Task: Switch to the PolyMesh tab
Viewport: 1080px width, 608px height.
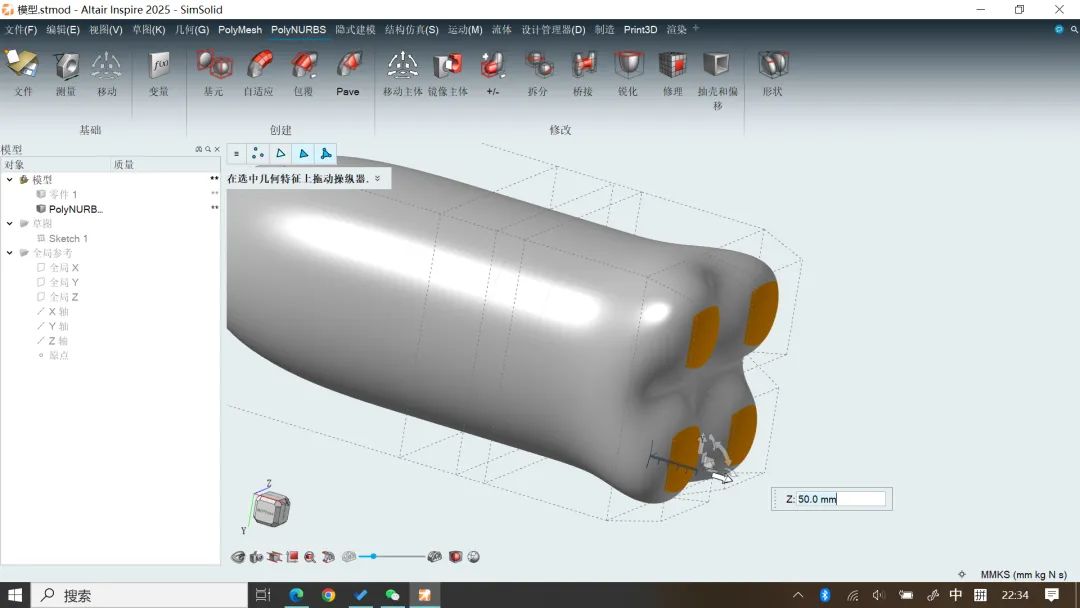Action: pos(240,30)
